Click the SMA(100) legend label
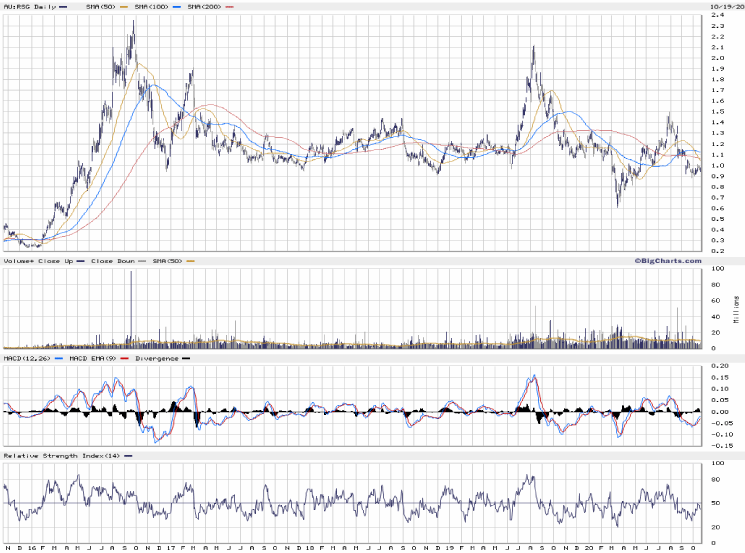The height and width of the screenshot is (553, 745). 152,7
